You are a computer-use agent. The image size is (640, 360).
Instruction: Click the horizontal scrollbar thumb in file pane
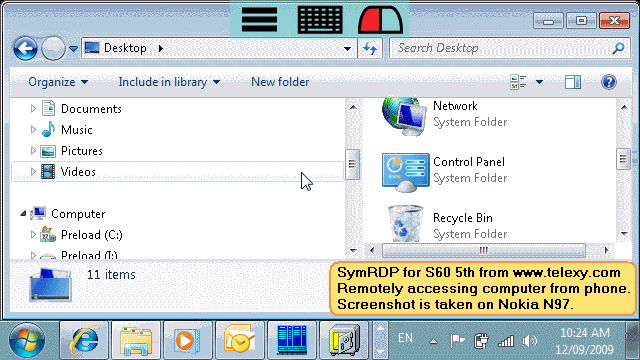pyautogui.click(x=484, y=250)
